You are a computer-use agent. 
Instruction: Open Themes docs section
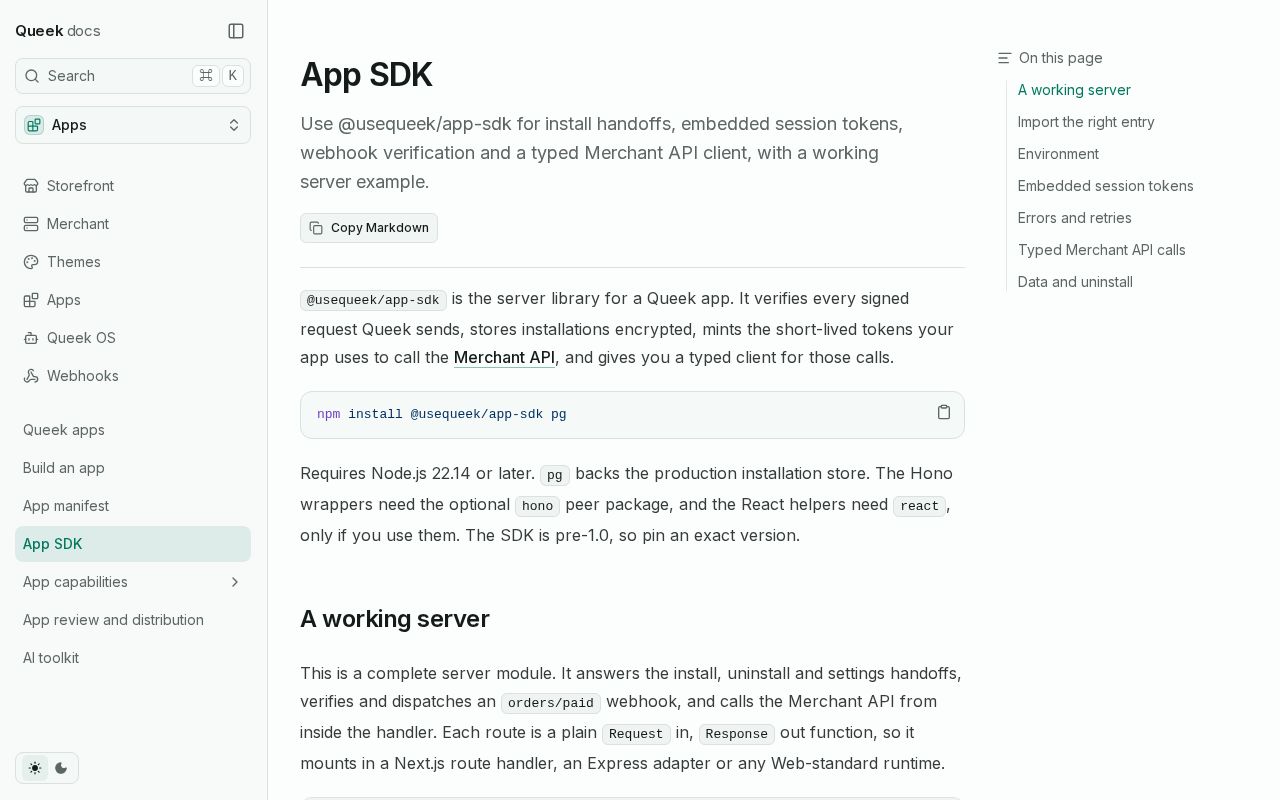(133, 262)
